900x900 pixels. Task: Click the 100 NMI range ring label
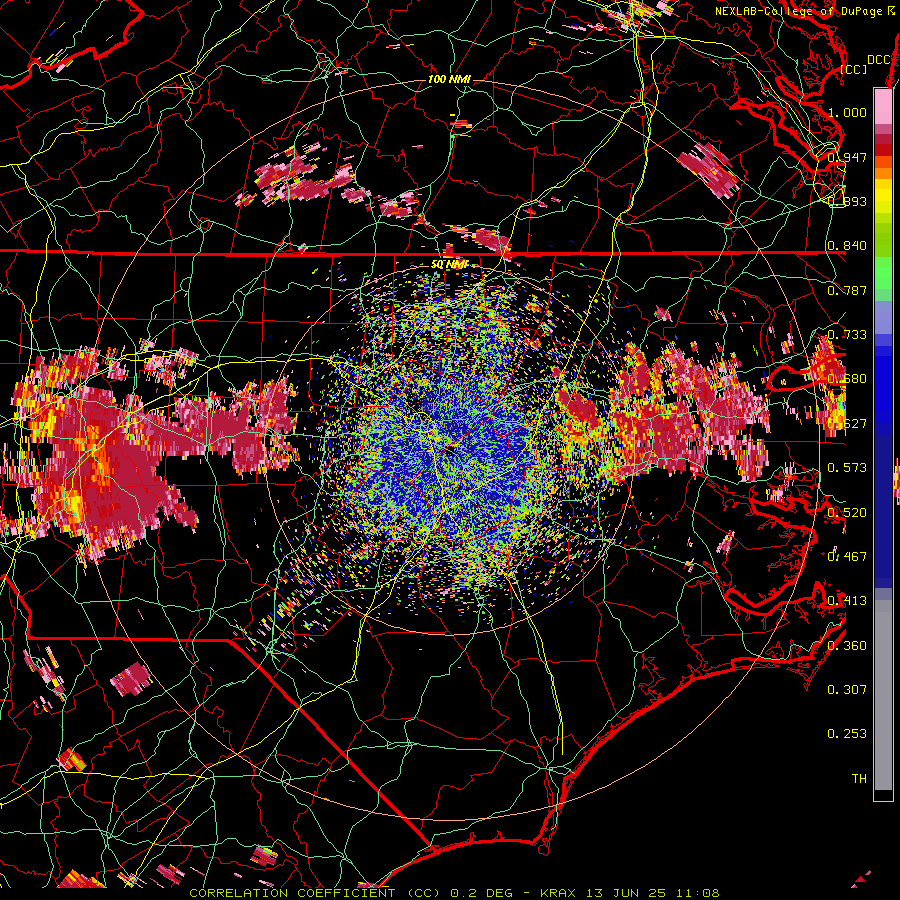click(449, 79)
